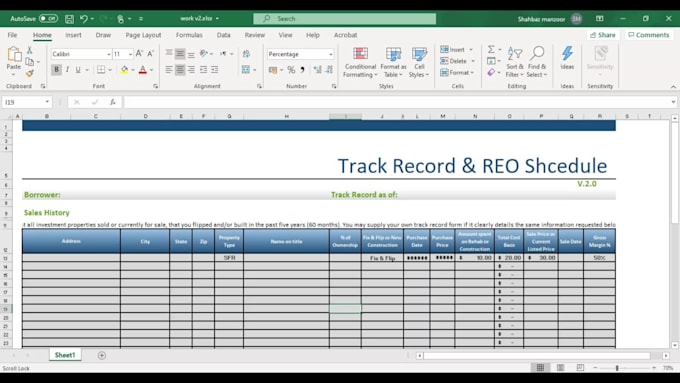Image resolution: width=680 pixels, height=383 pixels.
Task: Toggle middle vertical alignment
Action: tap(180, 54)
